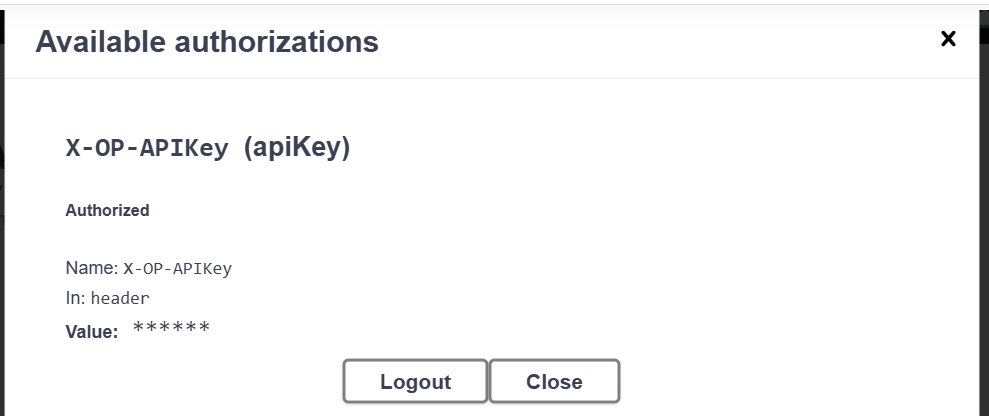Viewport: 989px width, 416px height.
Task: Click the blank space right of Close button
Action: 780,382
